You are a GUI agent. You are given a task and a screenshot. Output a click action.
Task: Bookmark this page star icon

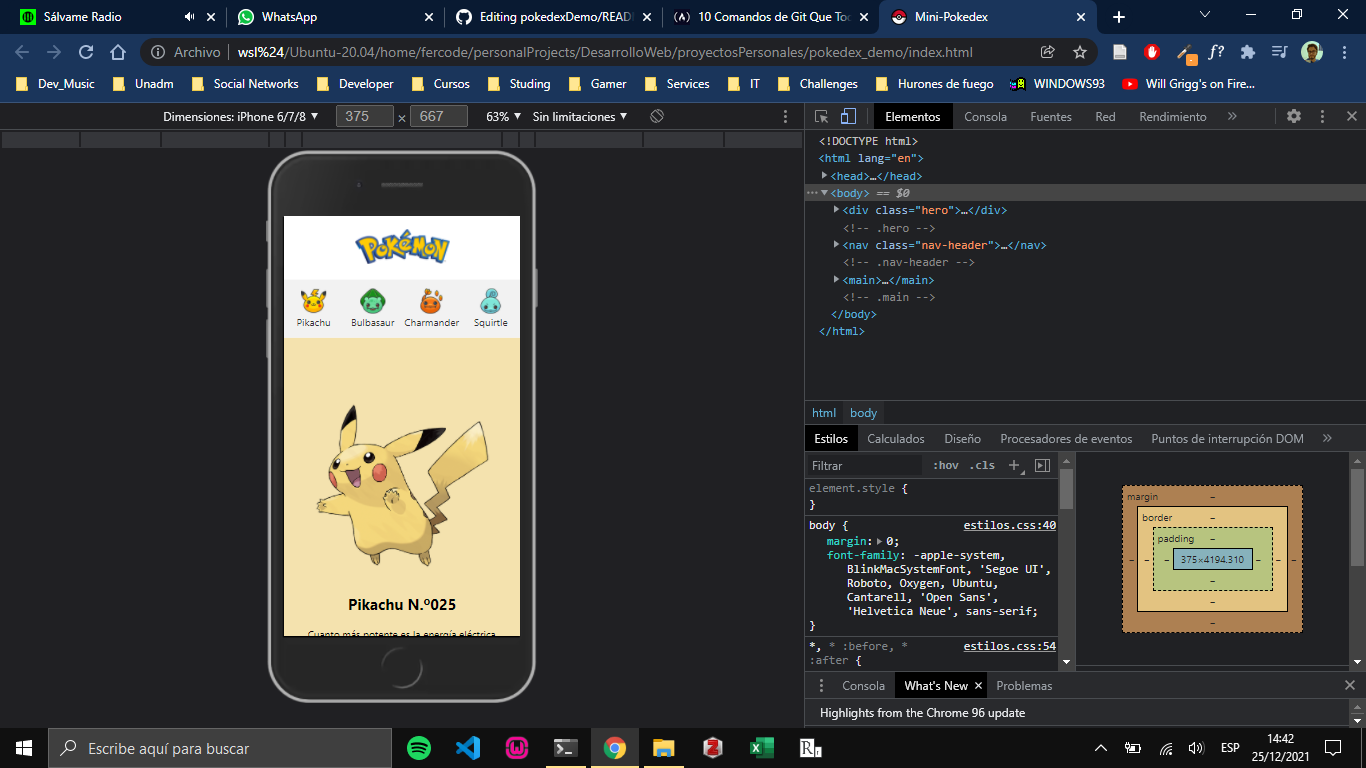tap(1079, 52)
